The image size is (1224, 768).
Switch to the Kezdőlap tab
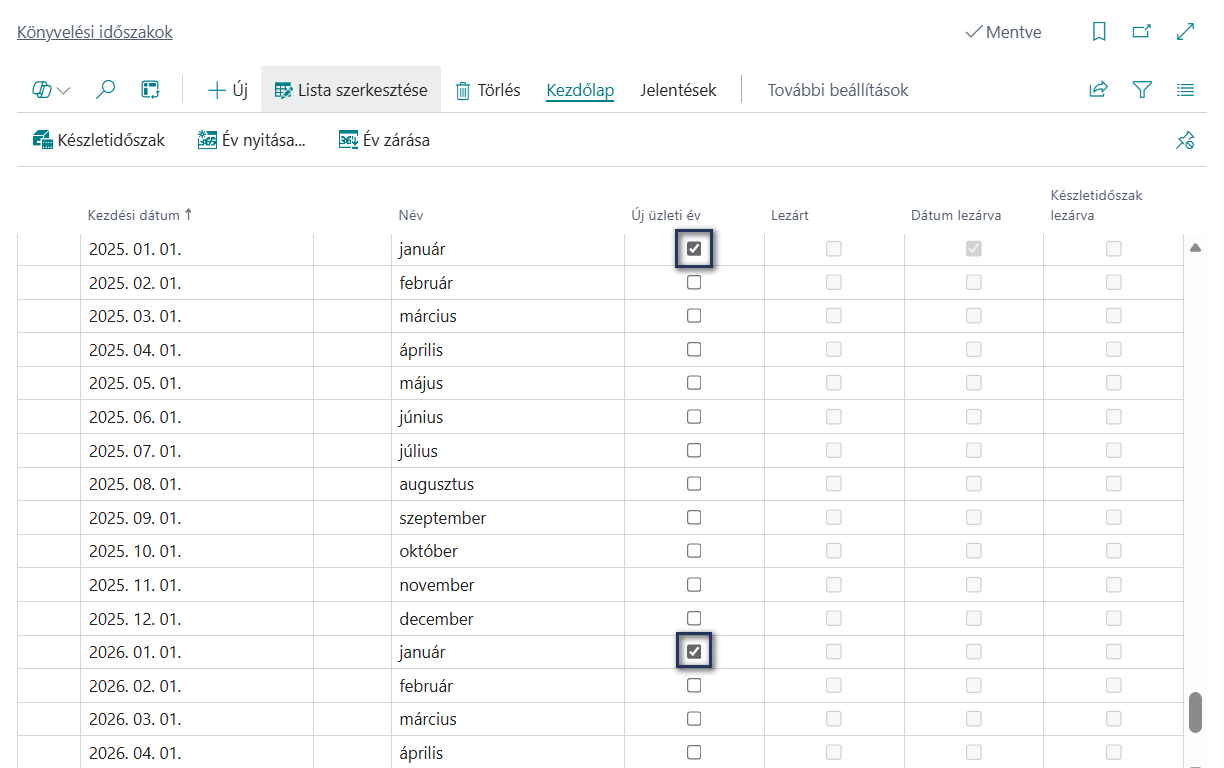pos(580,90)
